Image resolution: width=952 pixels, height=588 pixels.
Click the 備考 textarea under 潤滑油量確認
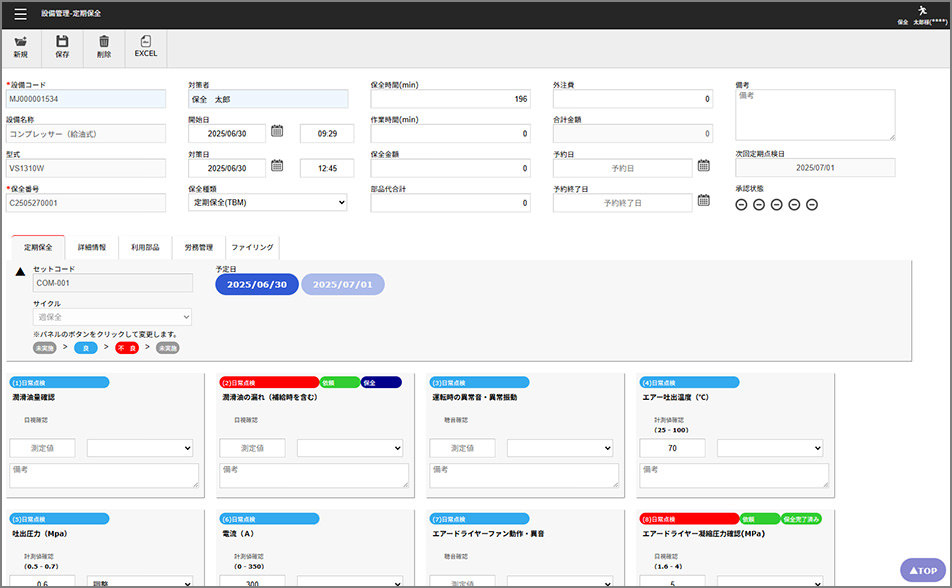(x=104, y=476)
